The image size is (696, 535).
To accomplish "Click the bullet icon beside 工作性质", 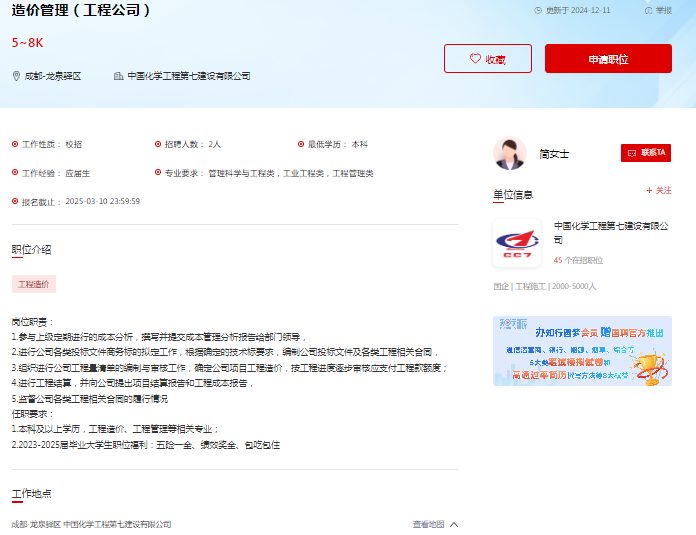I will [x=15, y=144].
